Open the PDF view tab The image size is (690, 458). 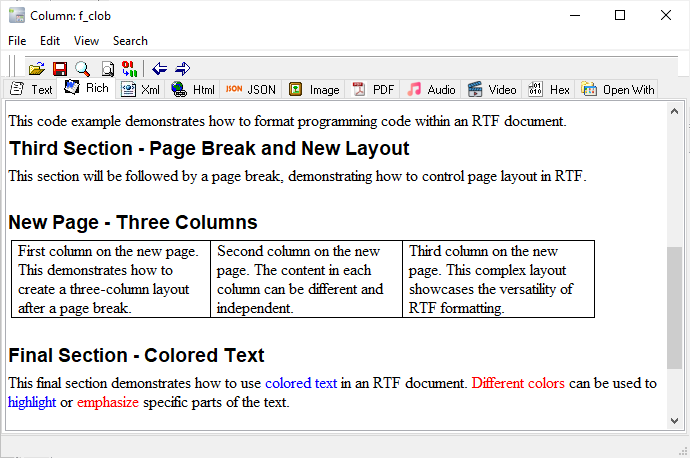[373, 89]
